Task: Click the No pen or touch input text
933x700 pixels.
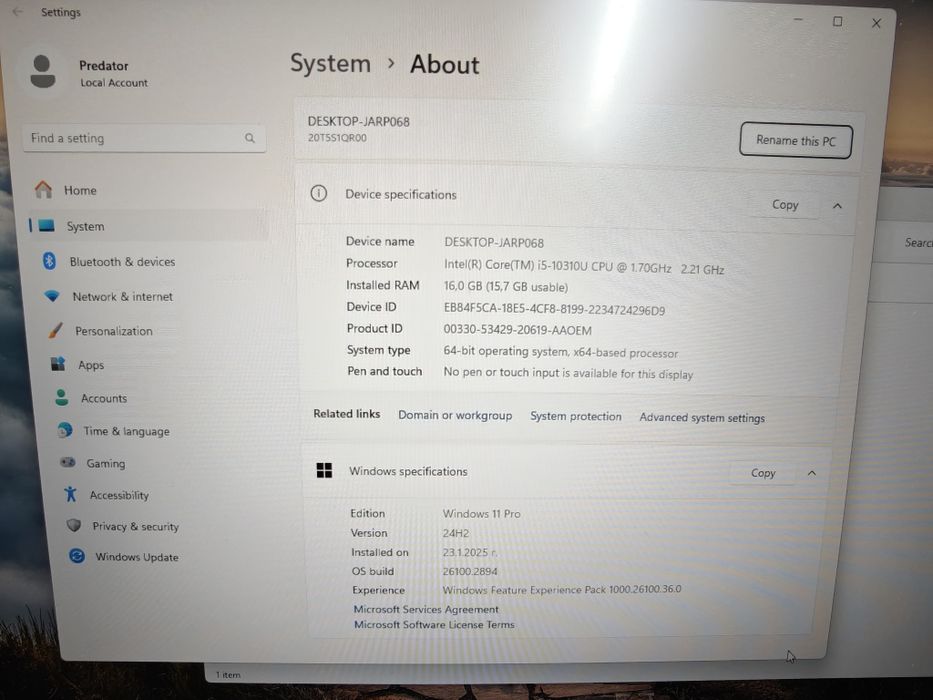Action: (568, 373)
